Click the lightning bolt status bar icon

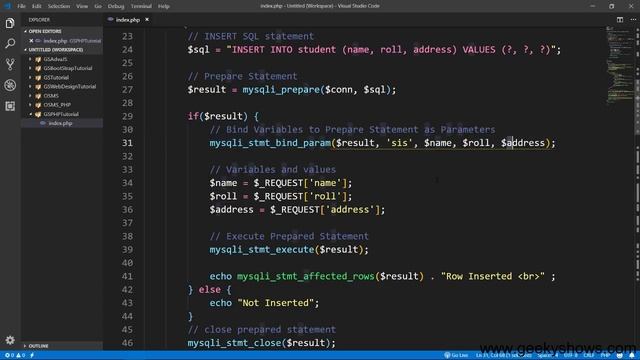click(x=32, y=355)
